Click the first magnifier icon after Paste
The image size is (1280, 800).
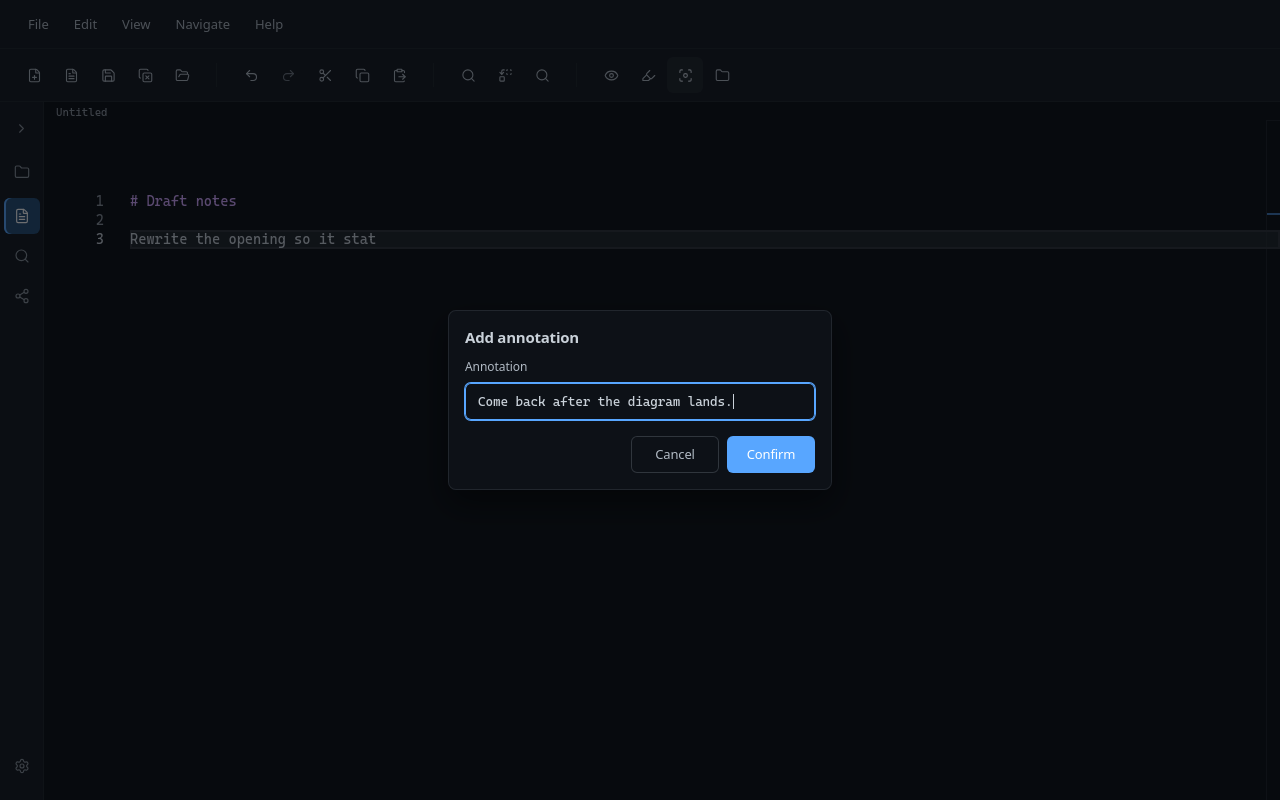468,75
